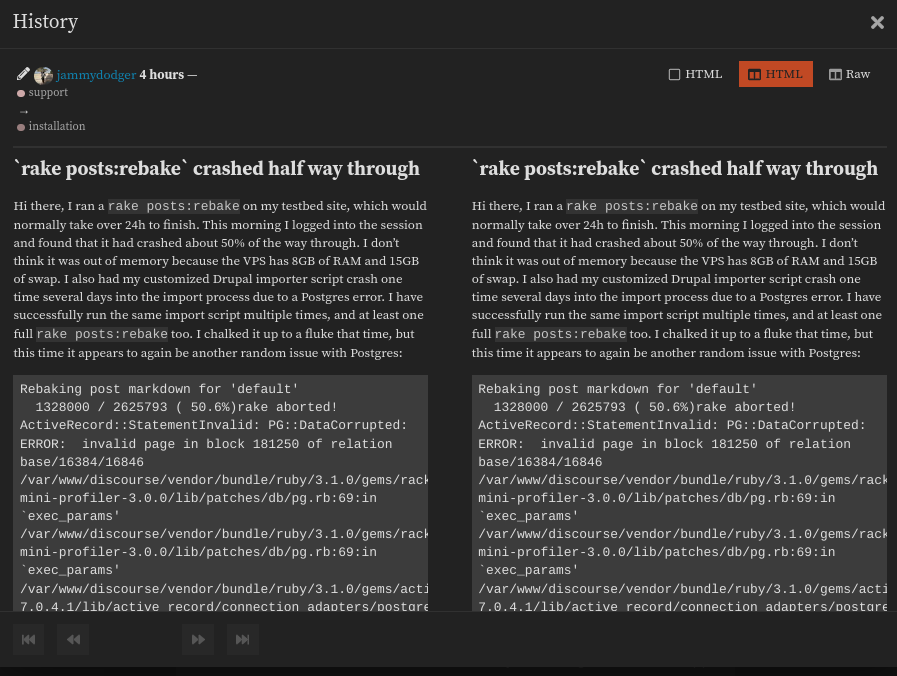Image resolution: width=897 pixels, height=676 pixels.
Task: Open jammydodger's user profile link
Action: [96, 75]
